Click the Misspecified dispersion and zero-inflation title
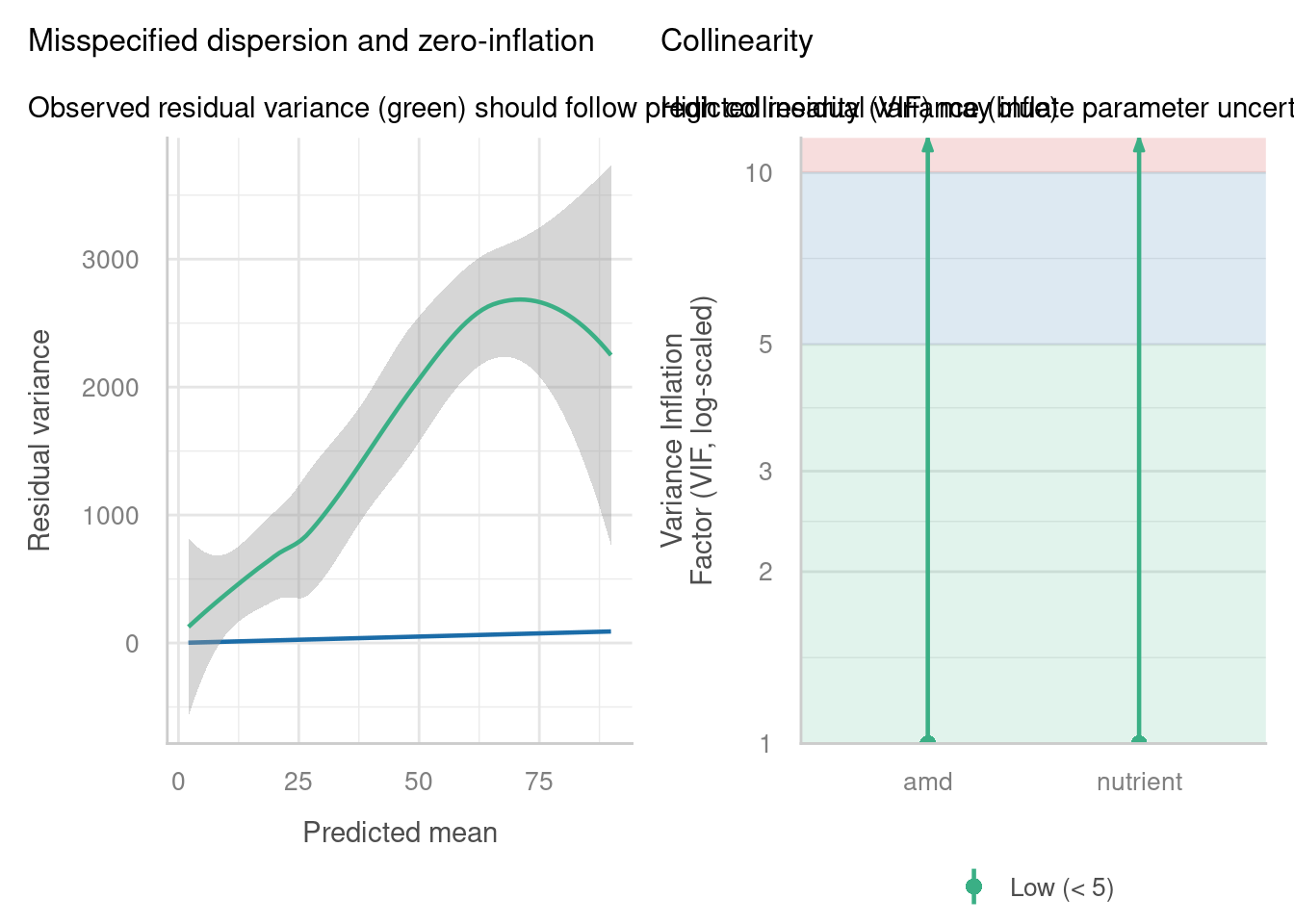This screenshot has height=924, width=1294. point(311,41)
